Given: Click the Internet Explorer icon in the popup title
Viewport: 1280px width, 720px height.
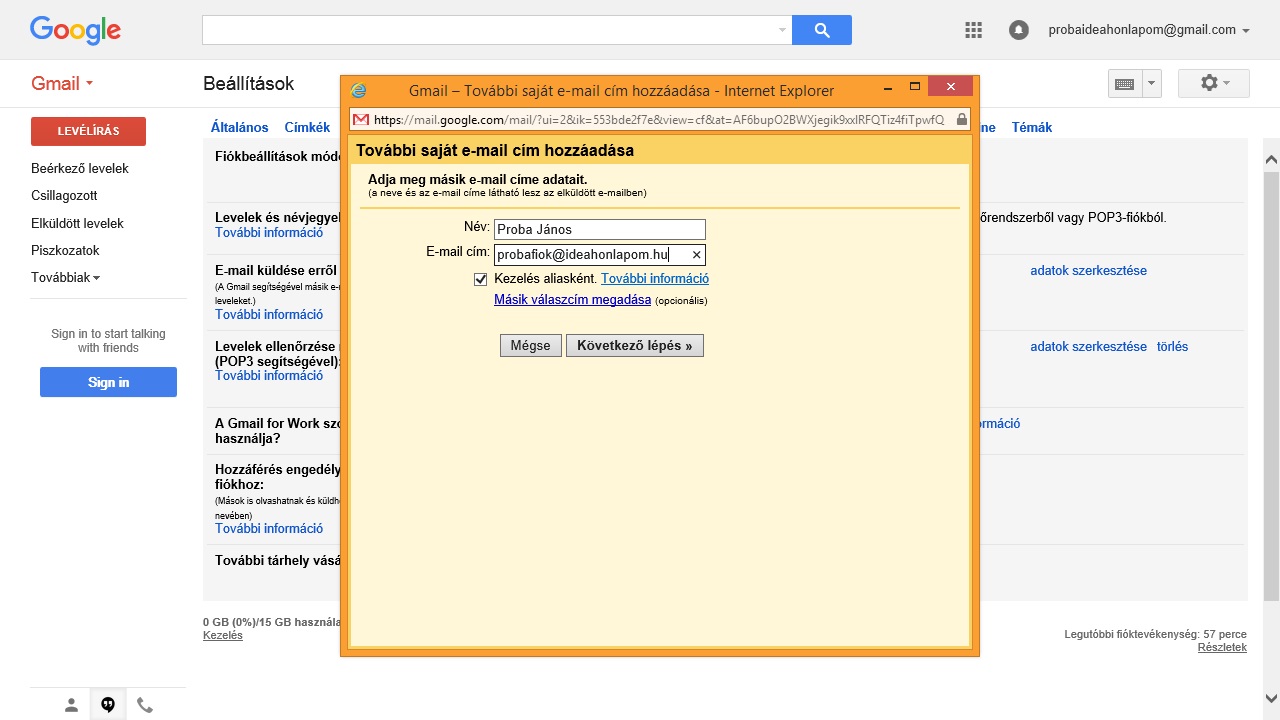Looking at the screenshot, I should pyautogui.click(x=359, y=90).
